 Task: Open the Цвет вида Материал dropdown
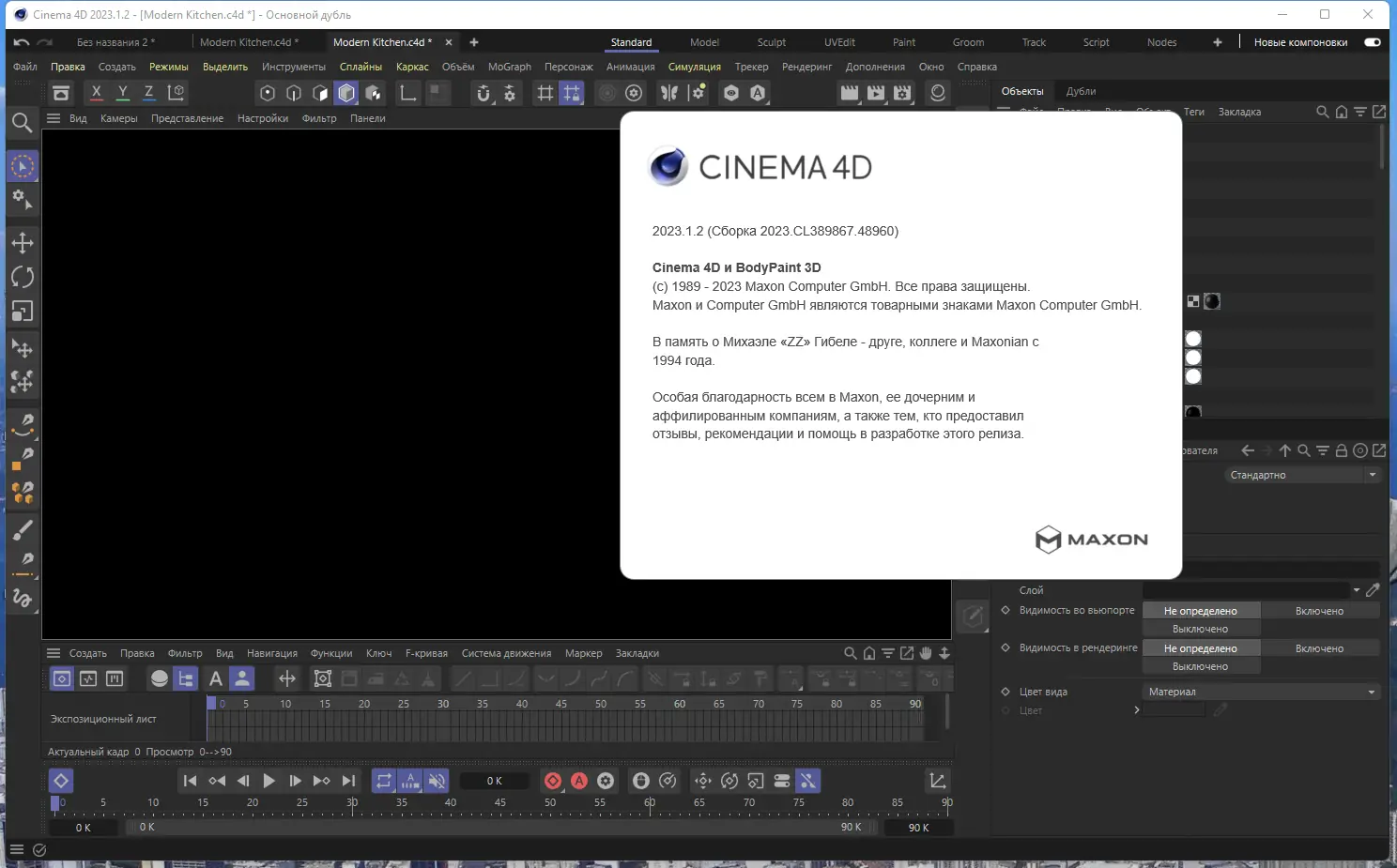point(1262,692)
